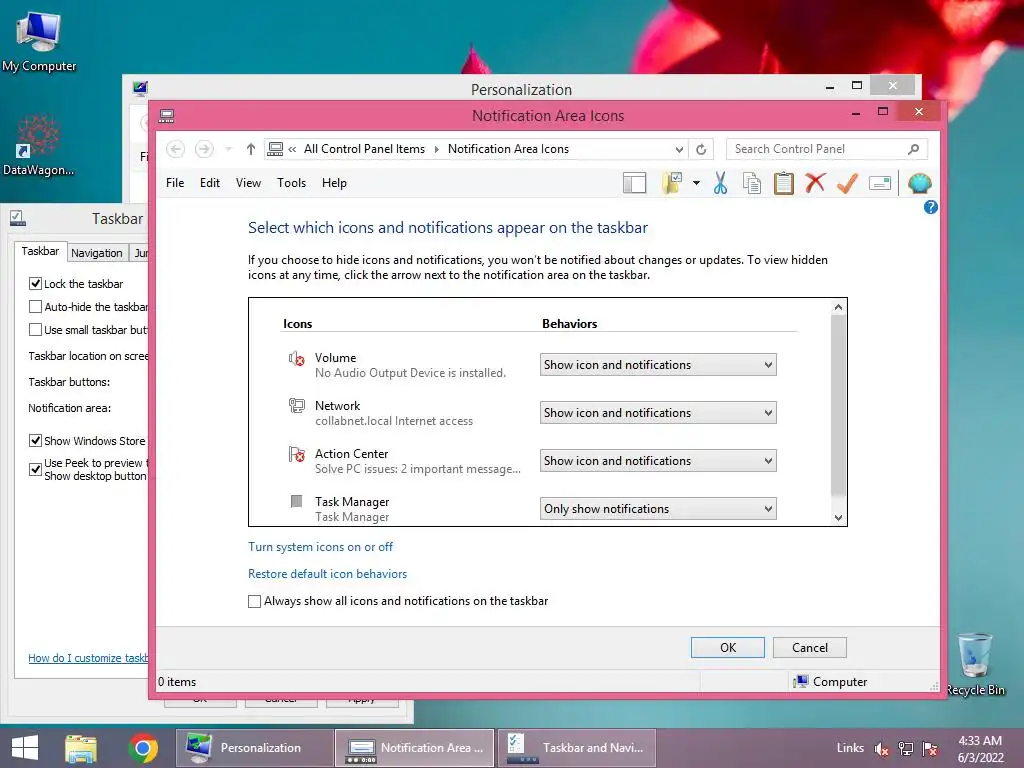Refresh the Notification Area Icons page
Image resolution: width=1024 pixels, height=768 pixels.
pyautogui.click(x=701, y=149)
